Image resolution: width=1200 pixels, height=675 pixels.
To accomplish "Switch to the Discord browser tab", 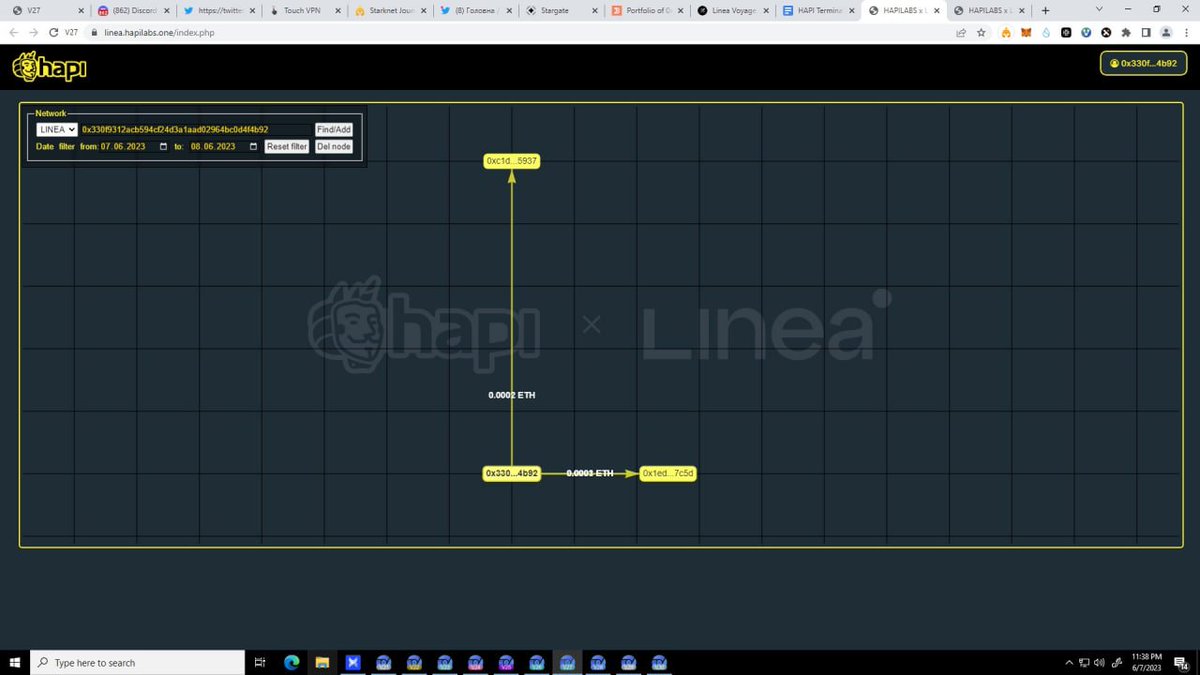I will (x=134, y=10).
